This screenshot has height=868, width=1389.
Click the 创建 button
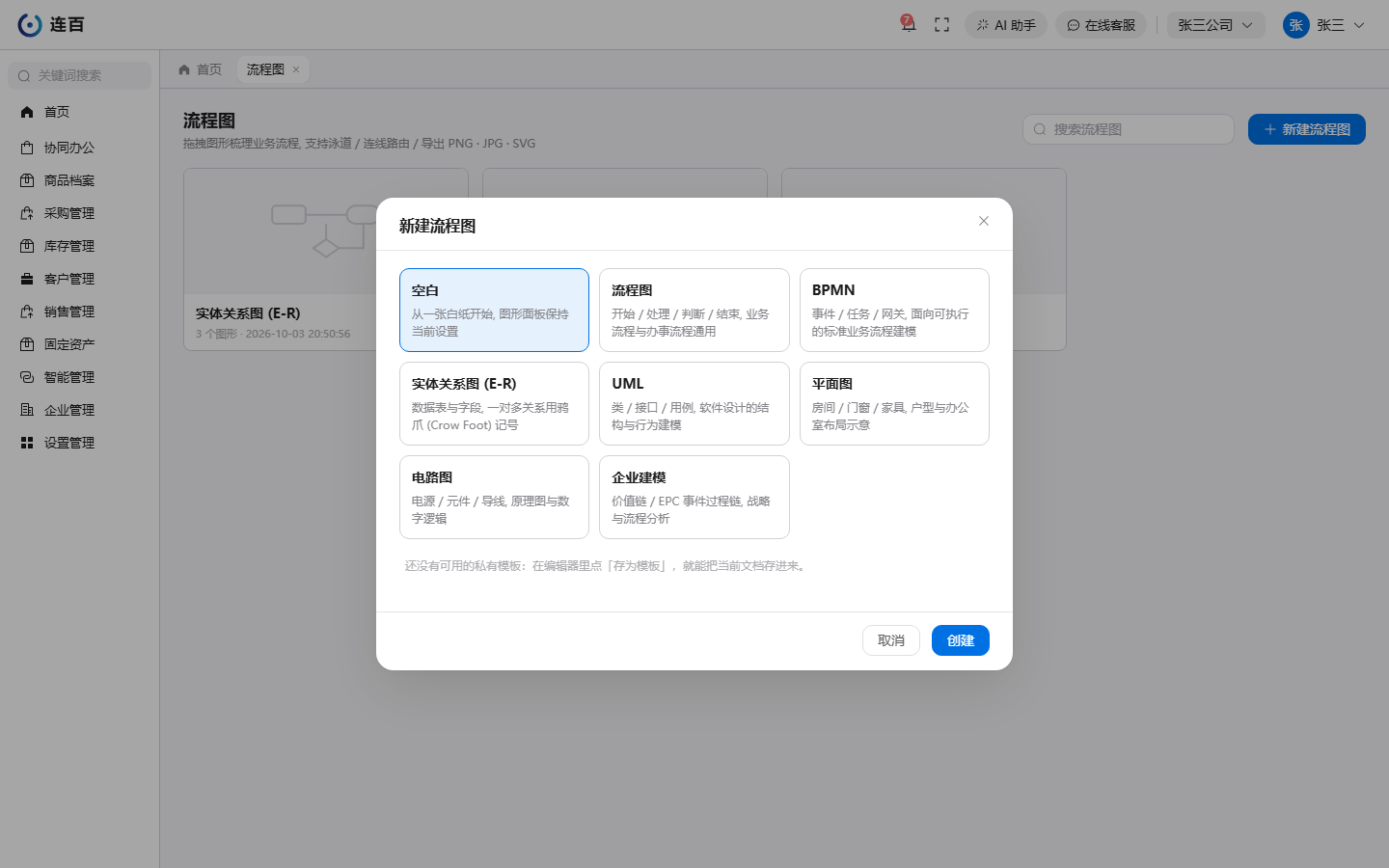(961, 640)
